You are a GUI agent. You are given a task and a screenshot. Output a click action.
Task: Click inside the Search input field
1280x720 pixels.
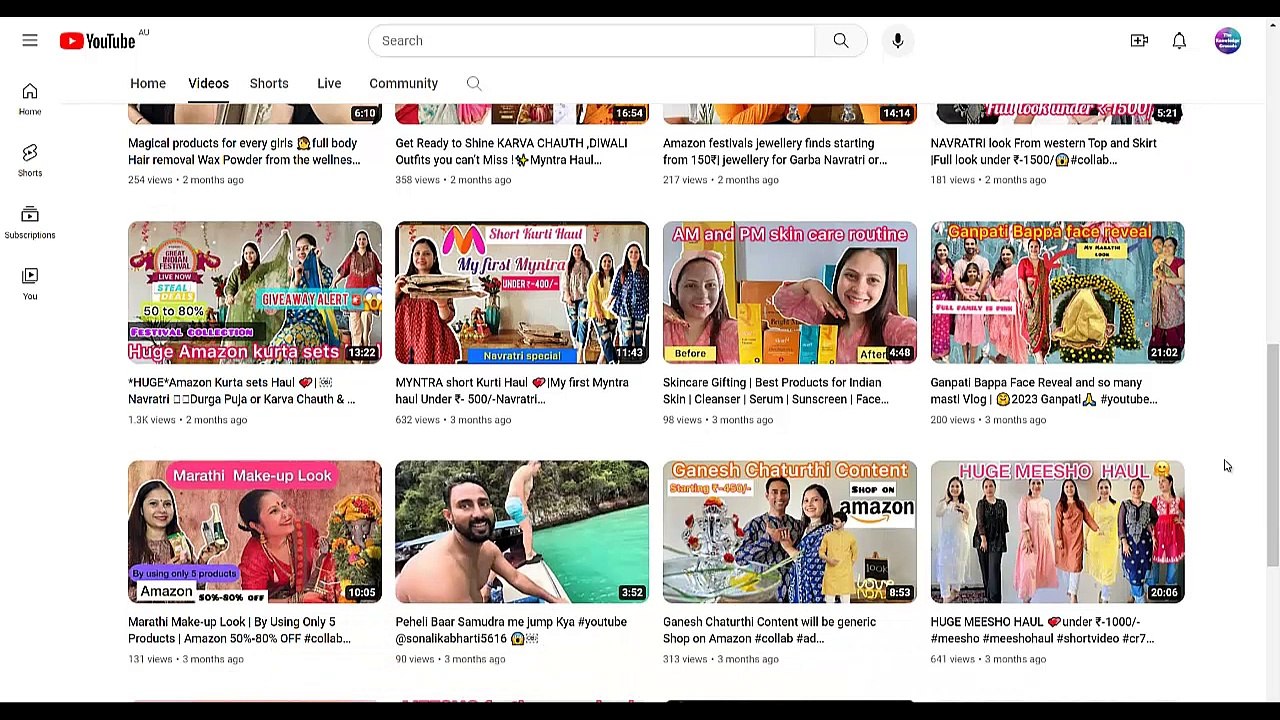point(592,41)
